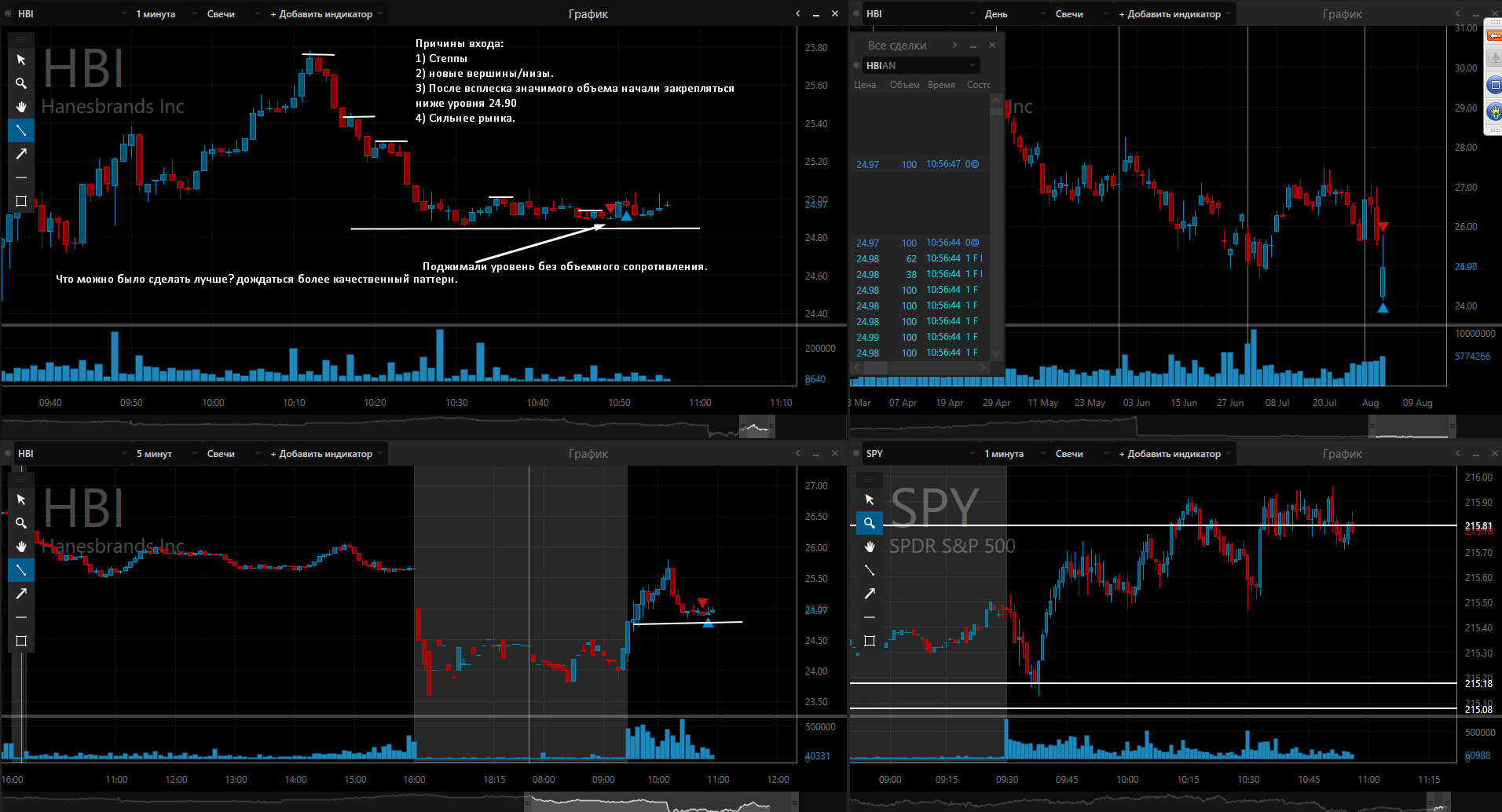
Task: Collapse the top-left chart using the left-chevron
Action: click(798, 13)
